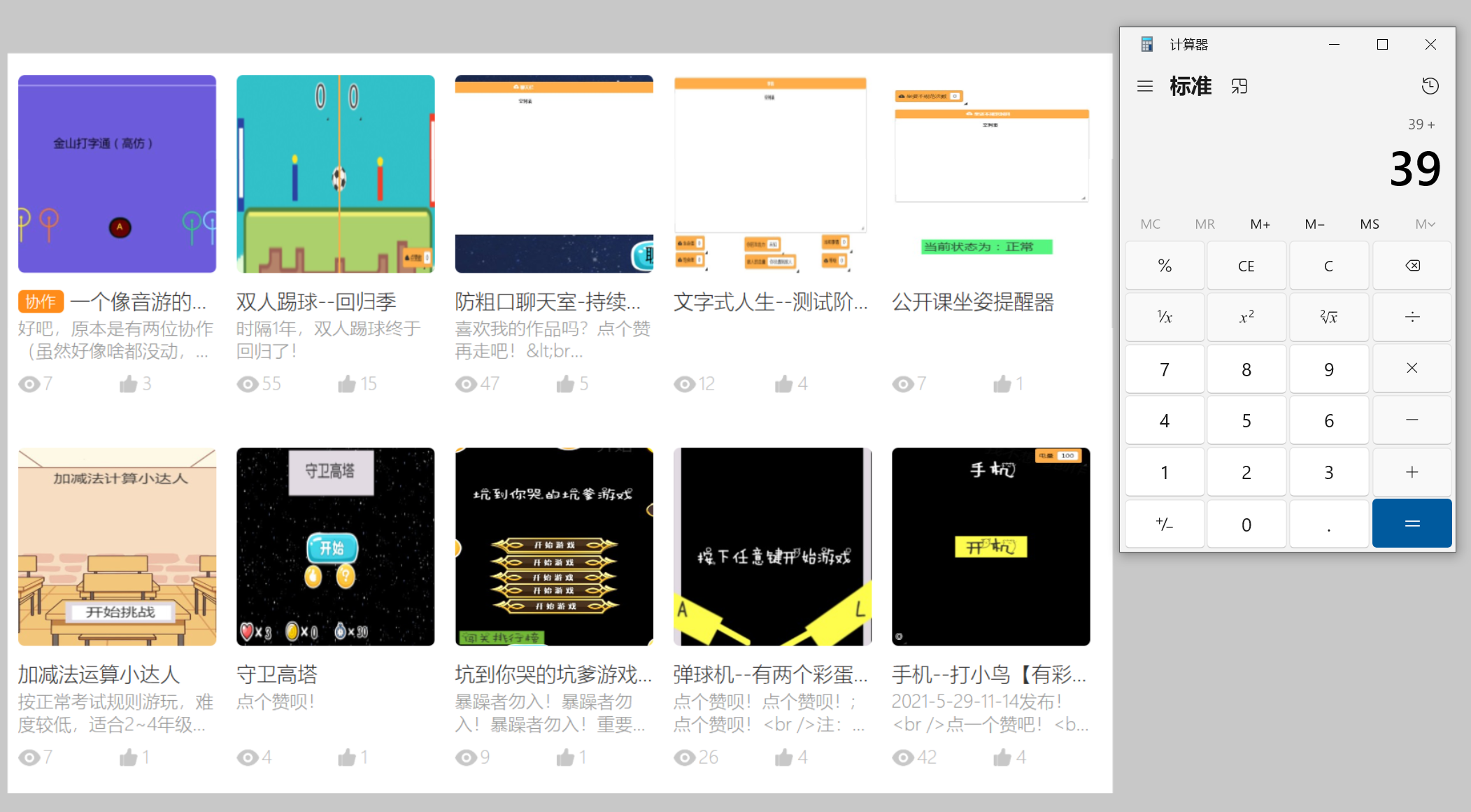Open the calculator navigation hamburger menu
Image resolution: width=1471 pixels, height=812 pixels.
(1145, 86)
